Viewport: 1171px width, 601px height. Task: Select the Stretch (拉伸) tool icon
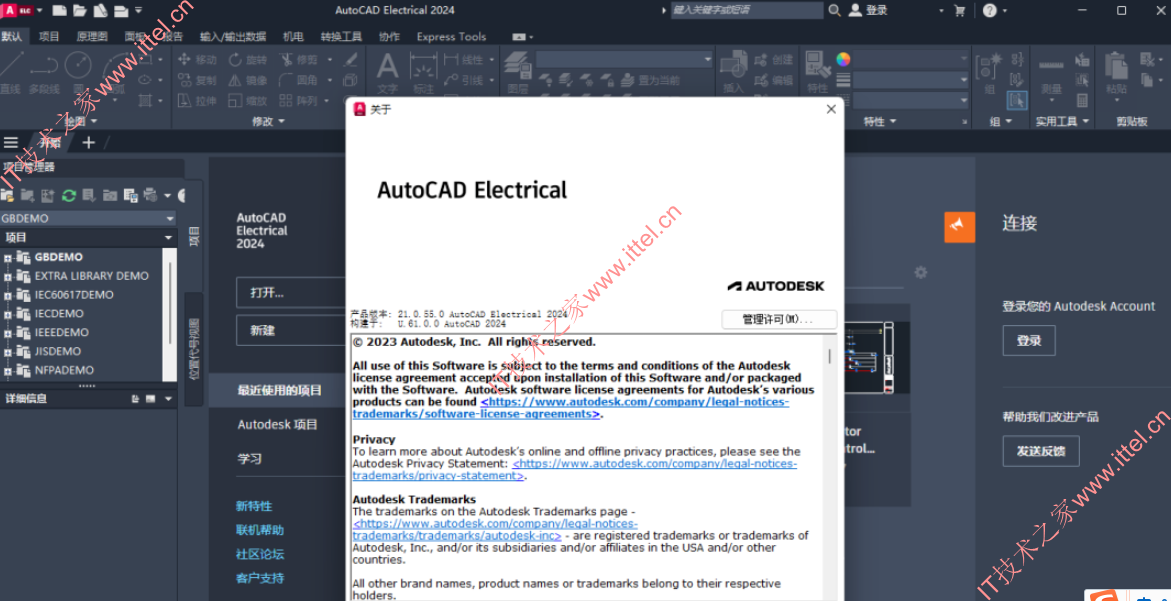point(185,100)
